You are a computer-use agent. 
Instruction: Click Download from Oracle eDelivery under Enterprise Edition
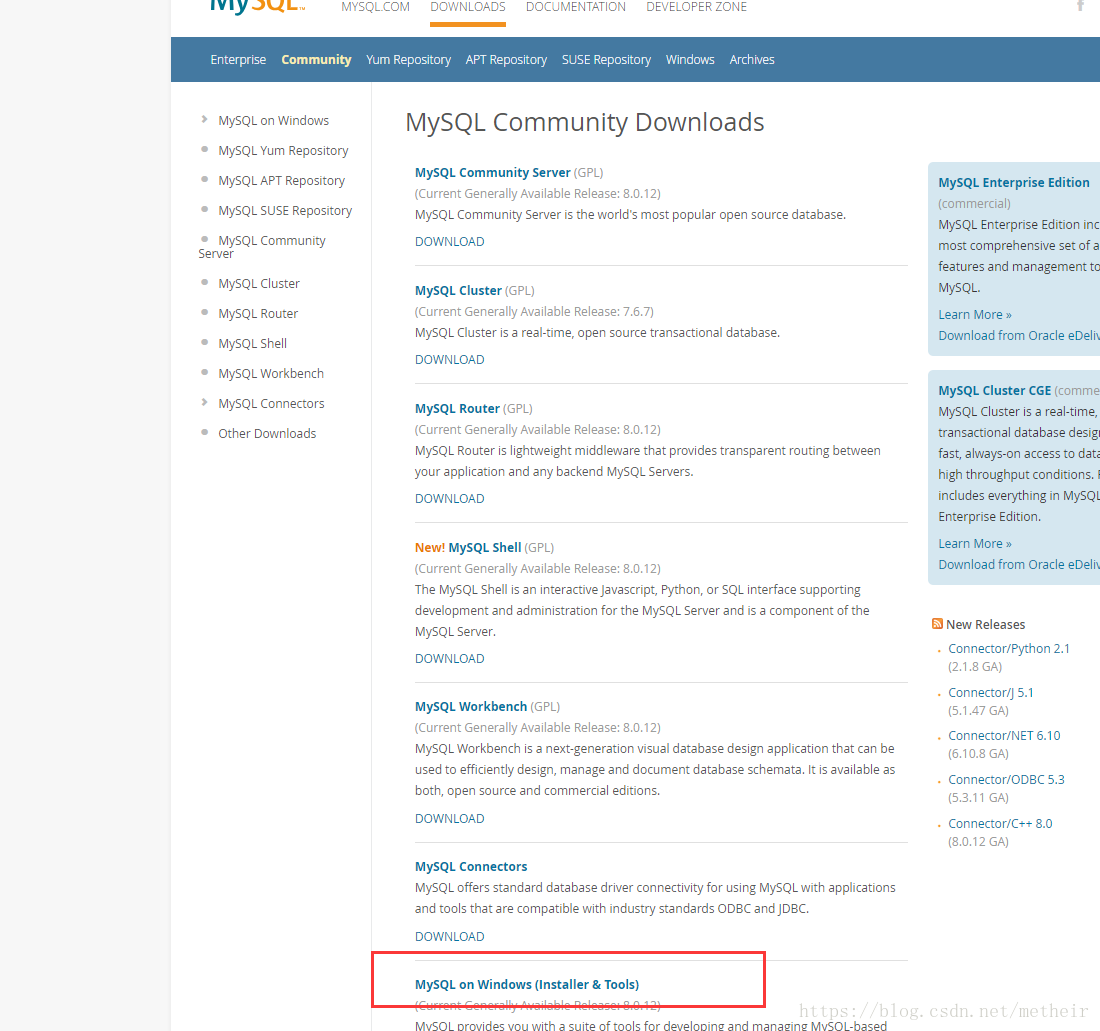tap(1019, 336)
